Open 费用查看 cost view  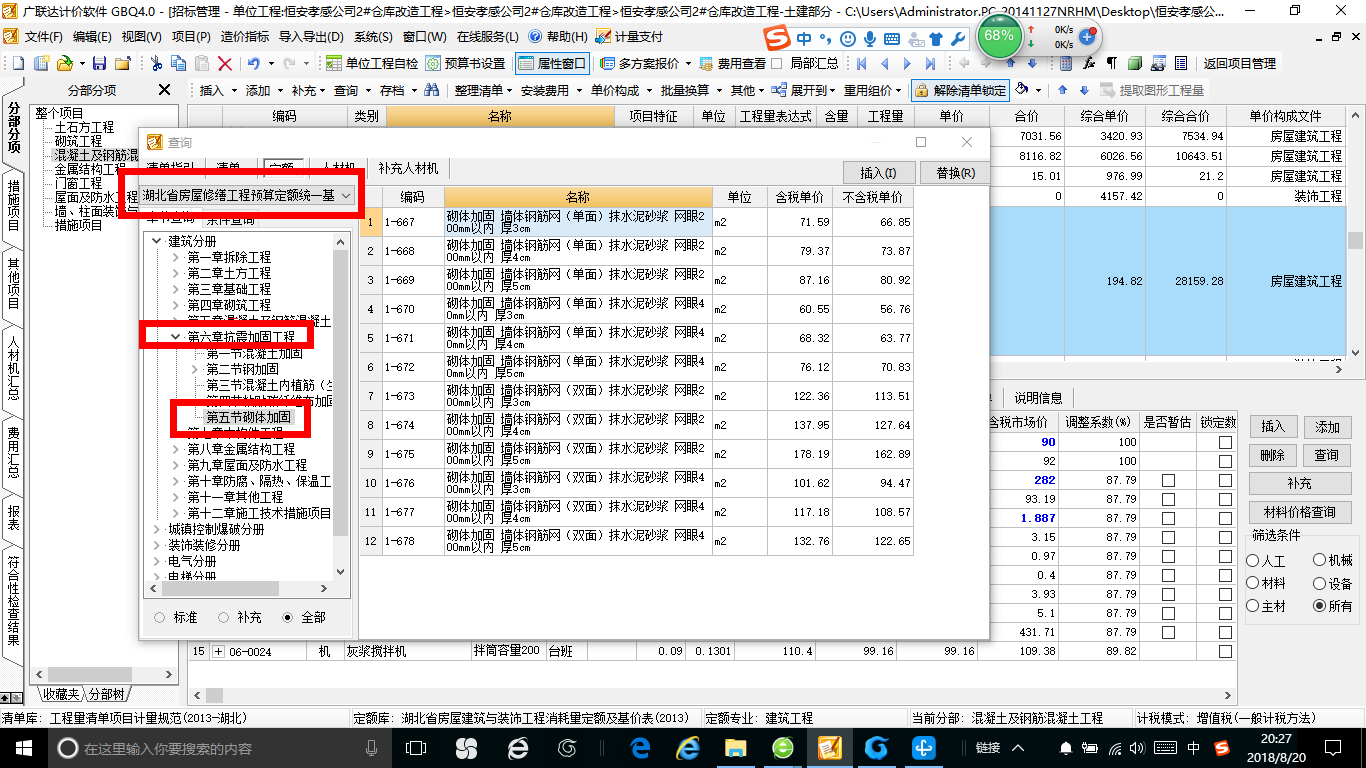[x=732, y=63]
